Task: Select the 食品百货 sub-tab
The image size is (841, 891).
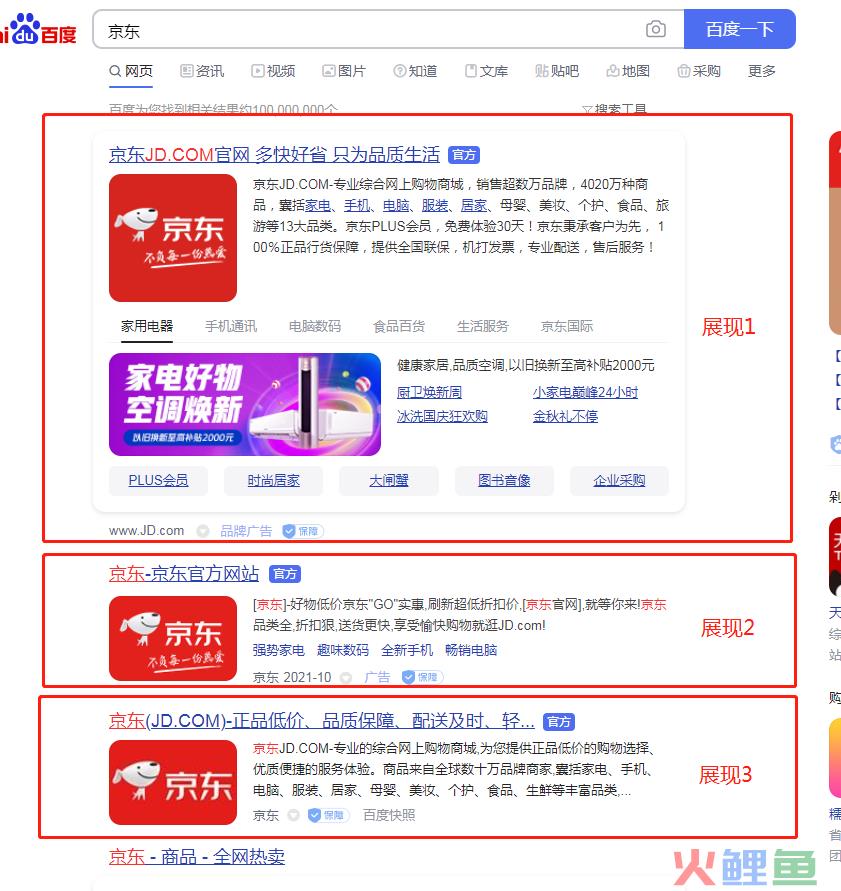Action: click(x=399, y=326)
